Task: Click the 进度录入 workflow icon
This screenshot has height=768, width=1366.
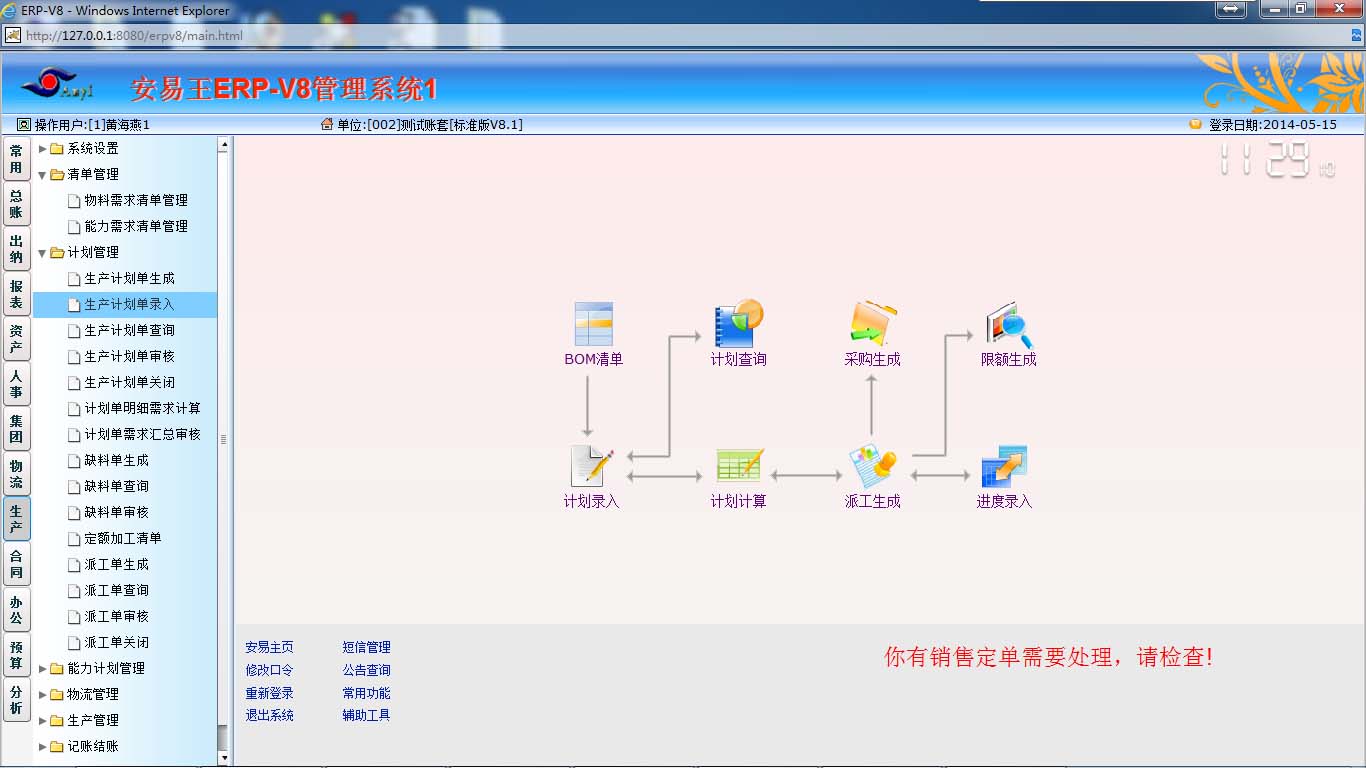Action: [1004, 467]
